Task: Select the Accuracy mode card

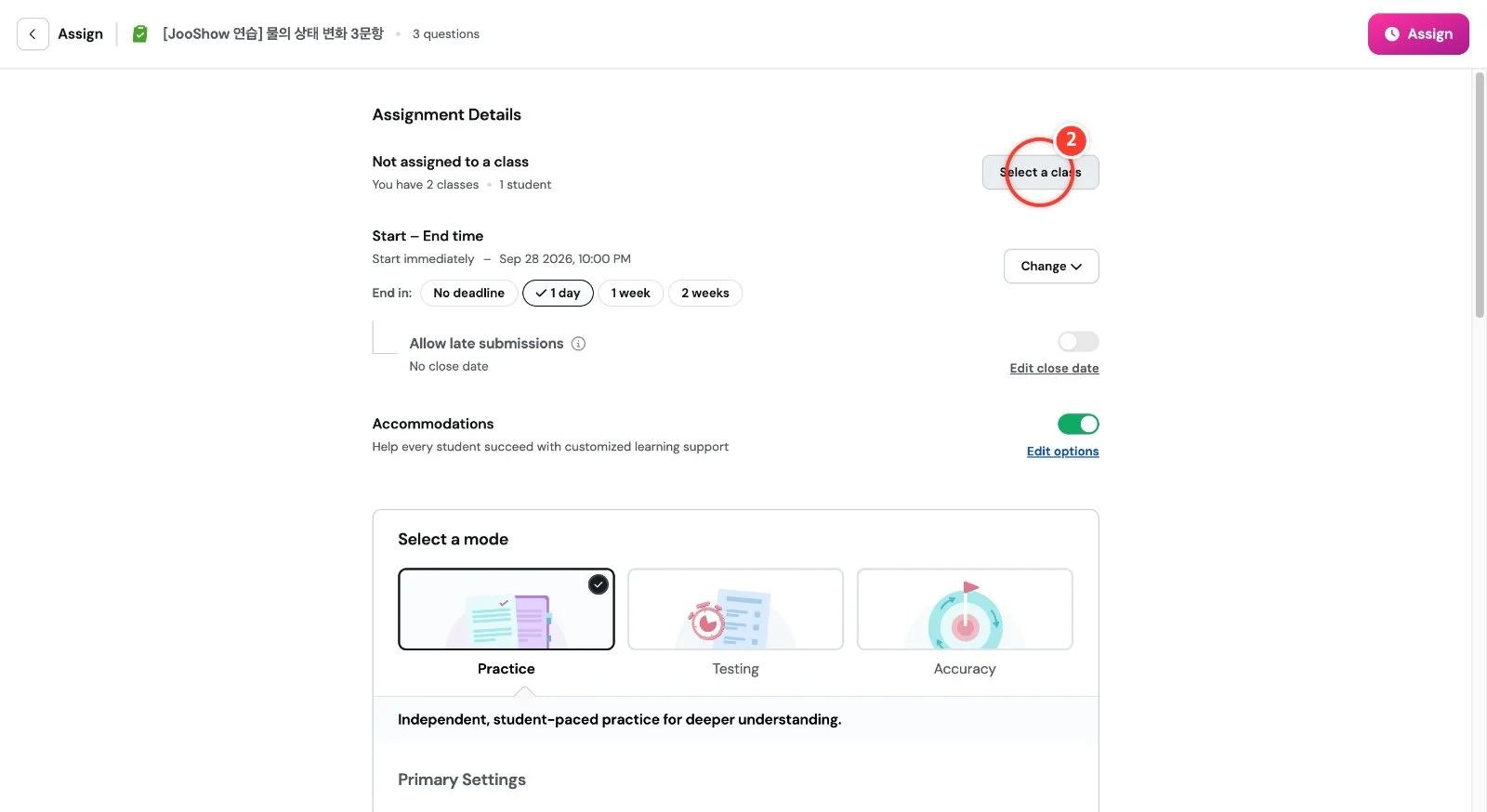Action: (x=965, y=609)
